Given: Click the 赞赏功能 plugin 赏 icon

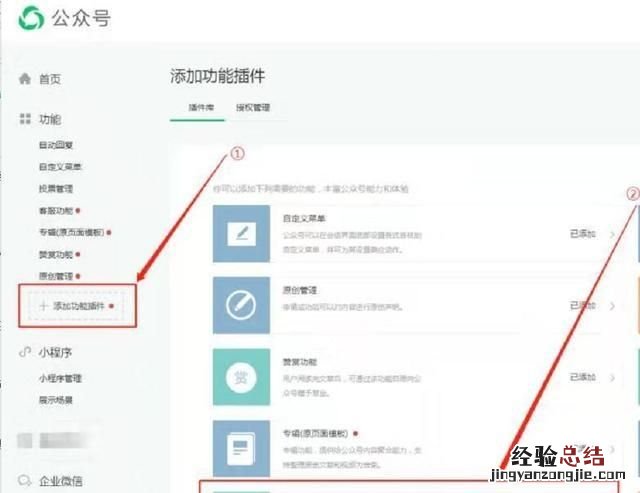Looking at the screenshot, I should point(241,377).
